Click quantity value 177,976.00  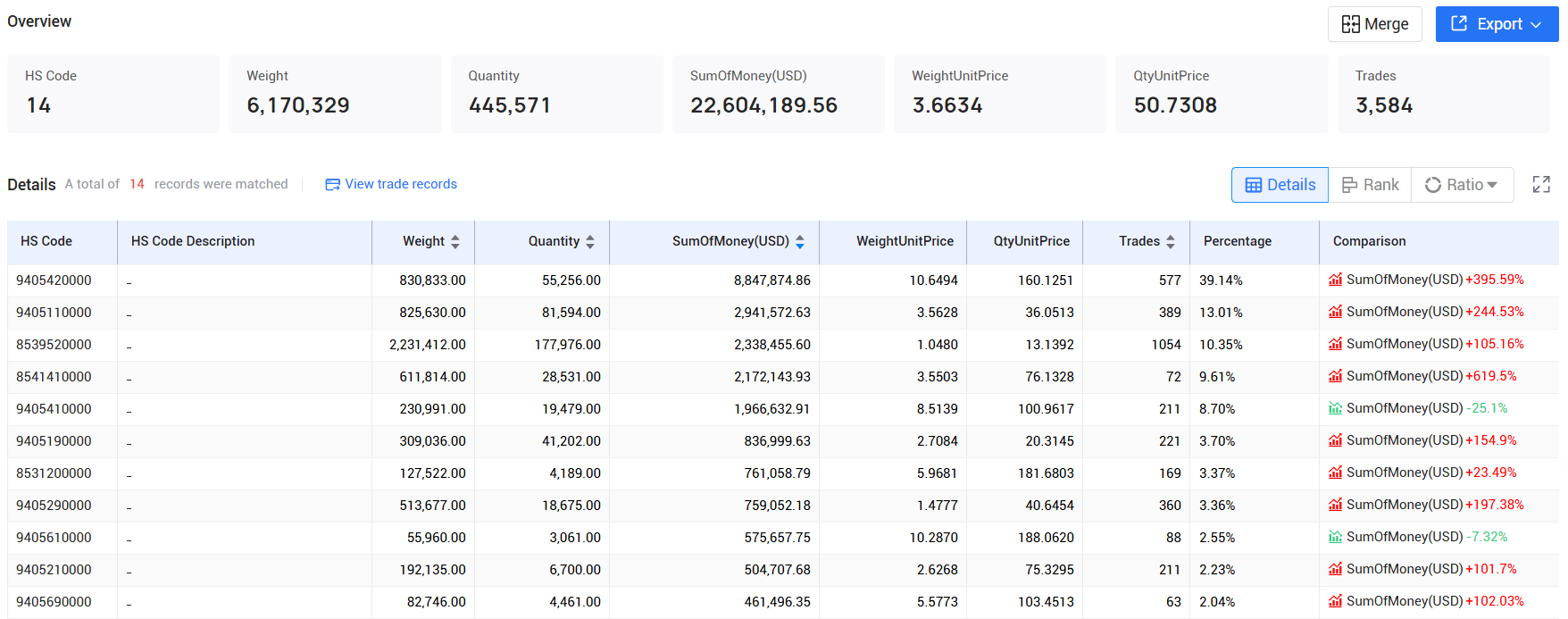(x=568, y=345)
